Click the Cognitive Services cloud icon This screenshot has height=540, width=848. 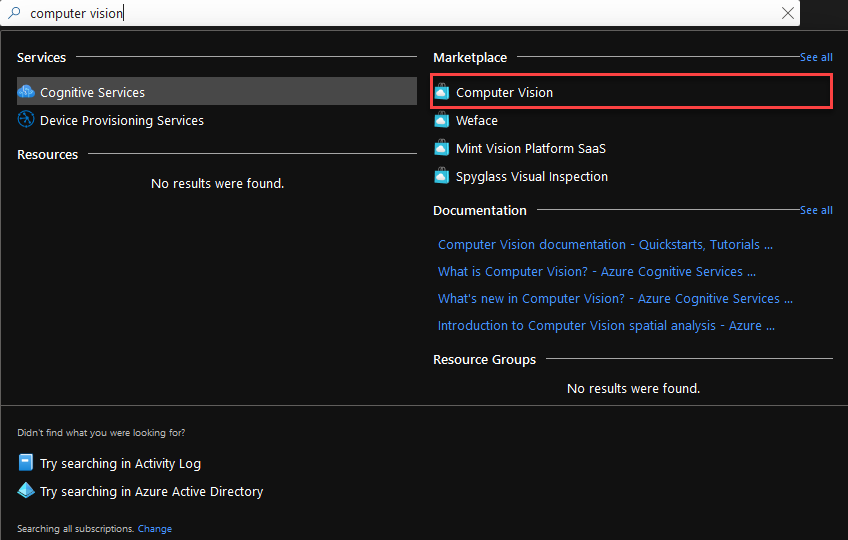pyautogui.click(x=26, y=92)
